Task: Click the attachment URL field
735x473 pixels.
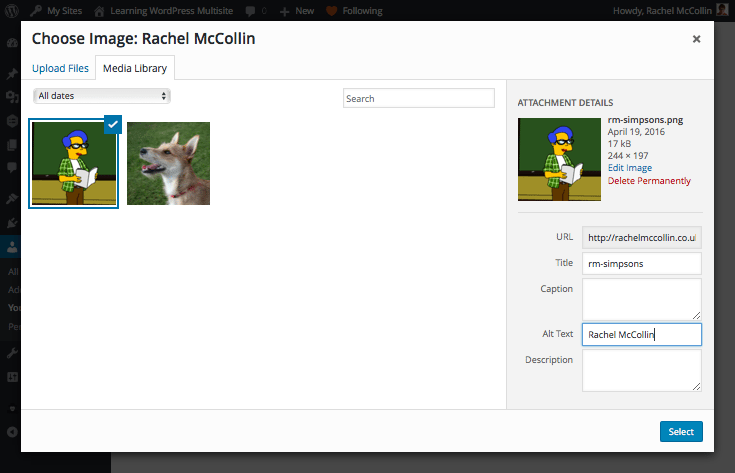Action: (x=642, y=238)
